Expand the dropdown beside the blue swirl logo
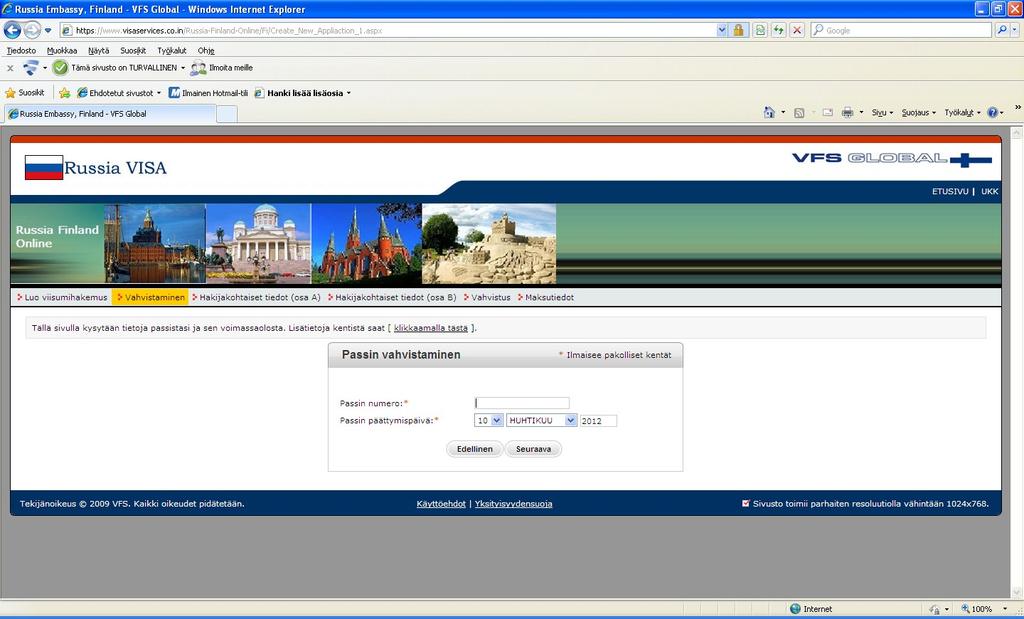 coord(45,68)
